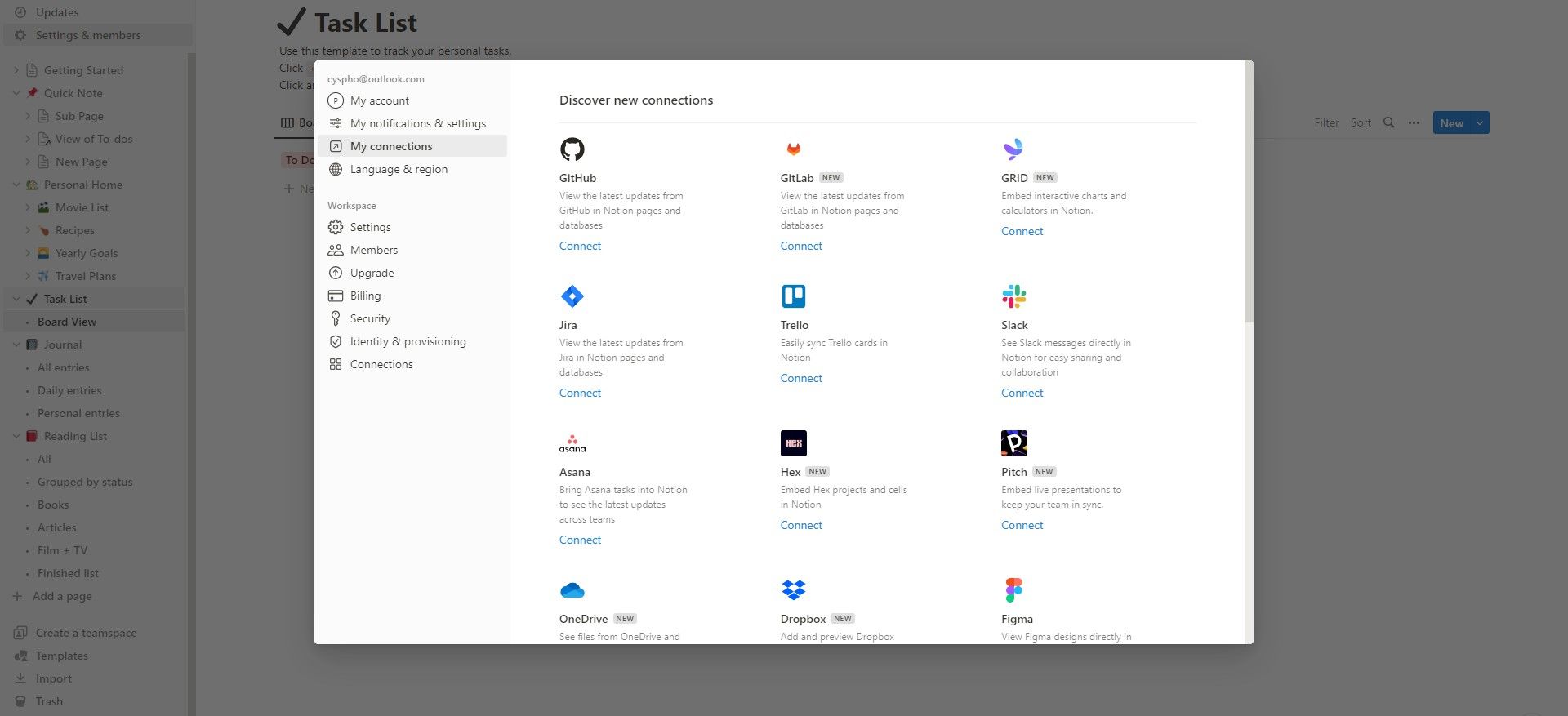Open the Travel Plans page
This screenshot has width=1568, height=716.
pos(86,276)
